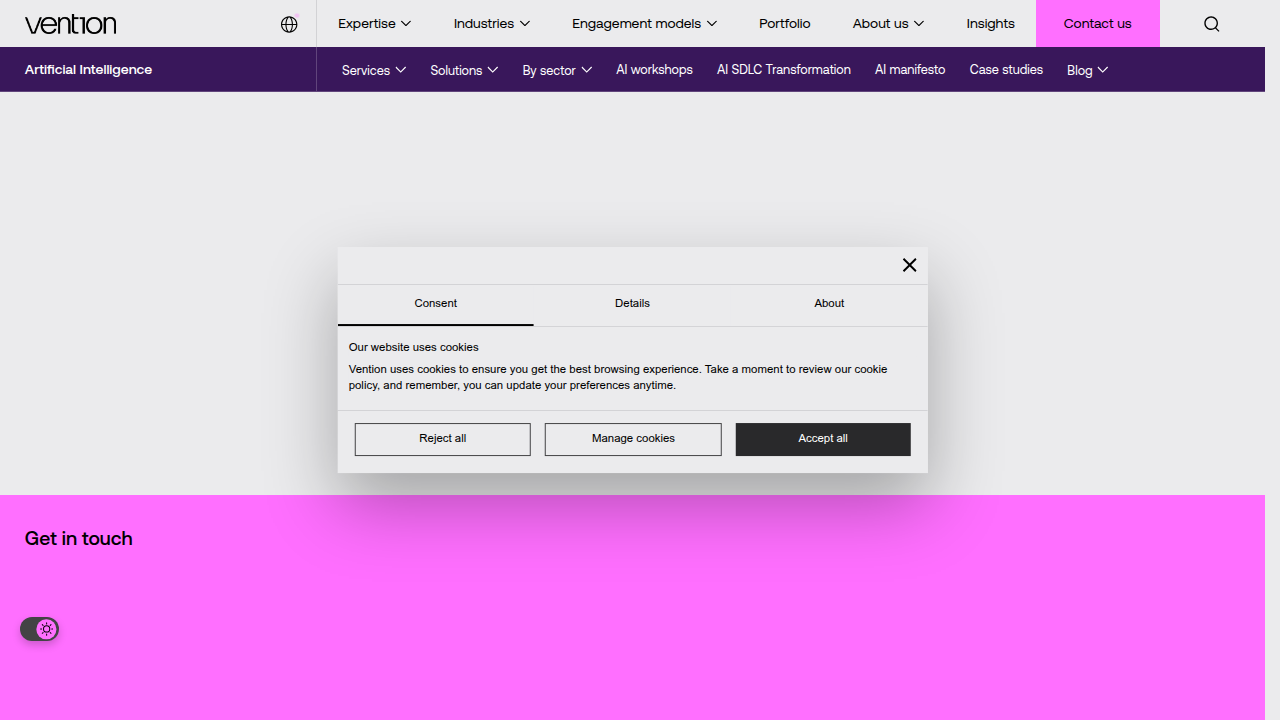The width and height of the screenshot is (1280, 720).
Task: Select the Consent tab
Action: pos(436,304)
